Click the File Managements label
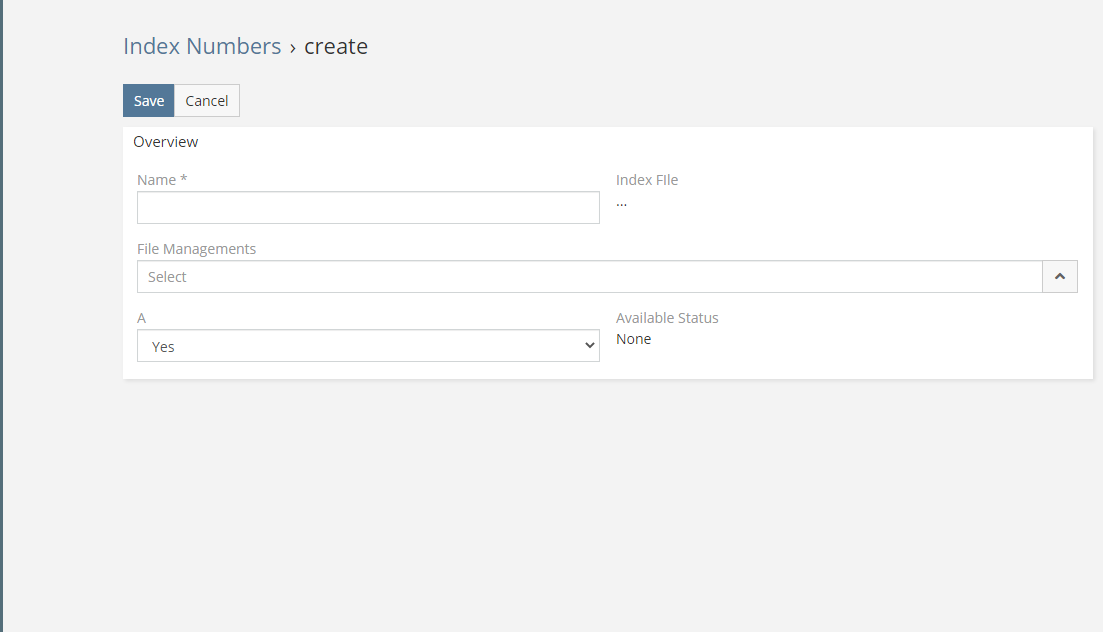1103x632 pixels. click(196, 249)
